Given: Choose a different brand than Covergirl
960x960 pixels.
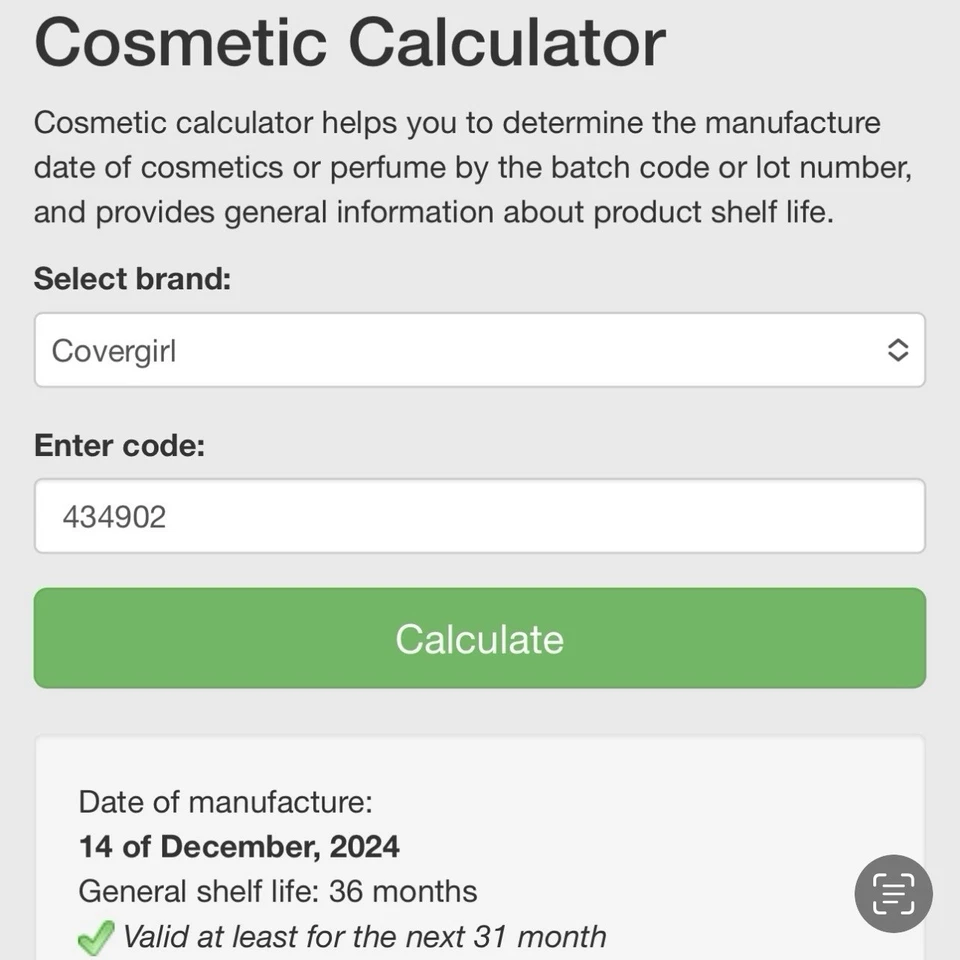Looking at the screenshot, I should point(480,350).
